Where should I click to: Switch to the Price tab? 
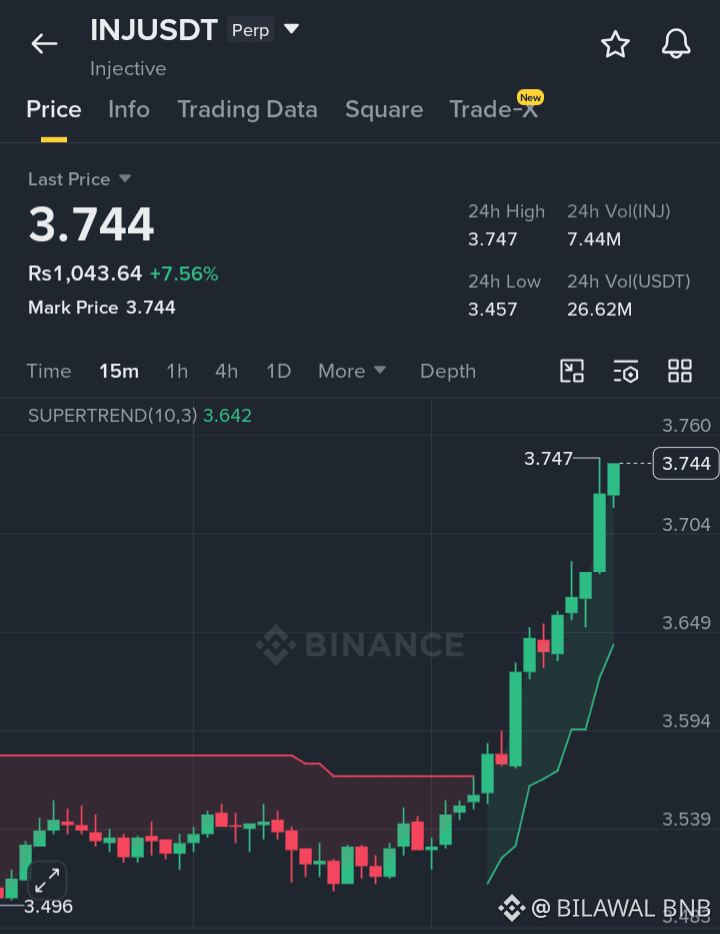coord(54,110)
